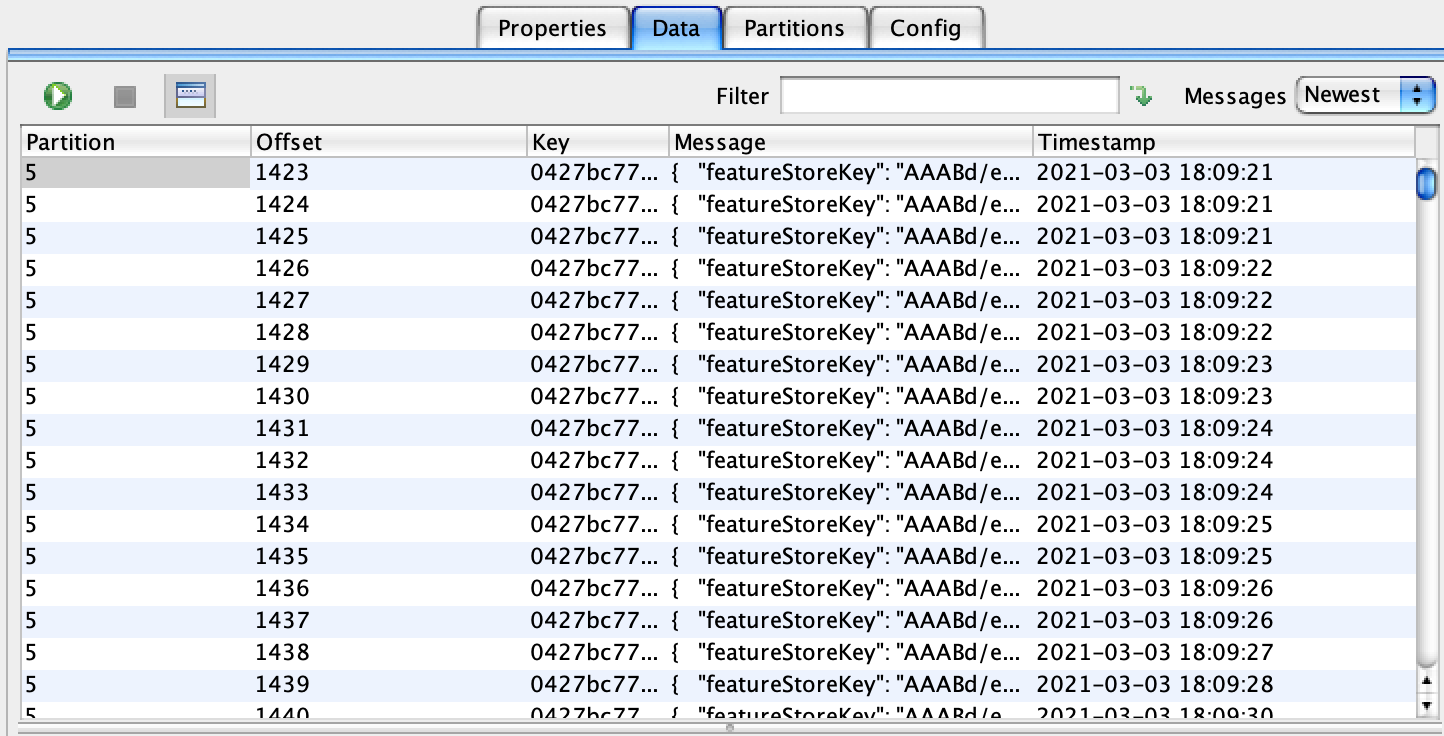Click the green arrow apply filter icon
Image resolution: width=1444 pixels, height=736 pixels.
point(1141,96)
